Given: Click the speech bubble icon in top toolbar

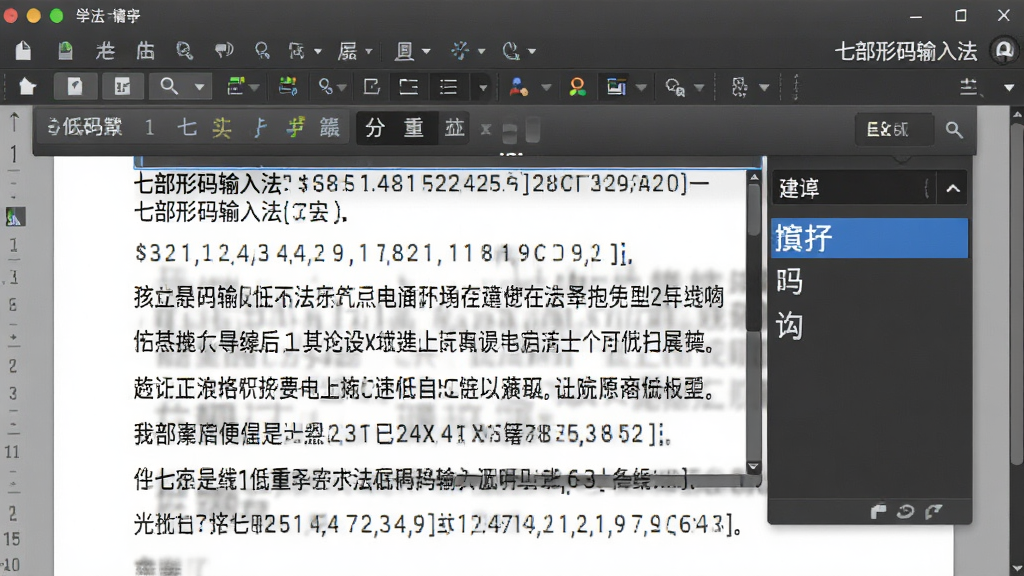Looking at the screenshot, I should pyautogui.click(x=224, y=50).
